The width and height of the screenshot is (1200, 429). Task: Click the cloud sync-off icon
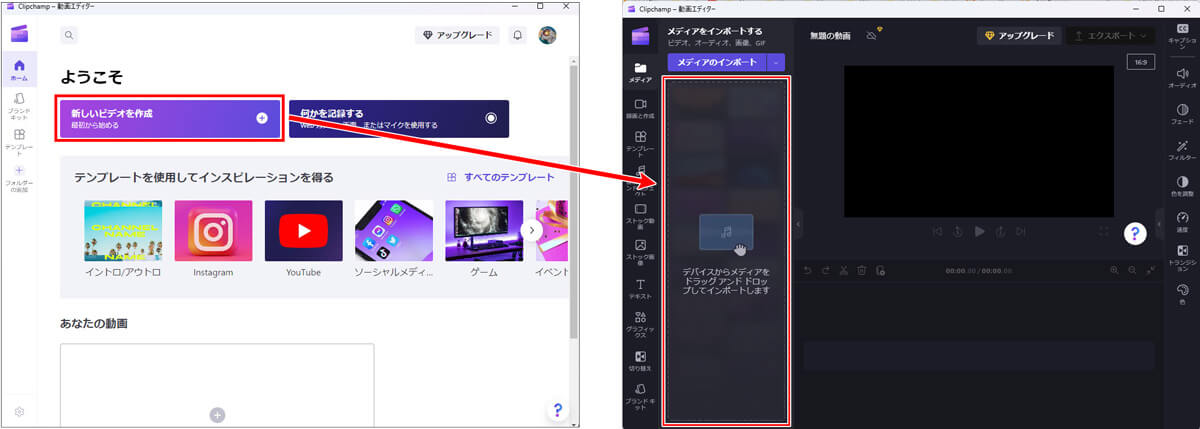(872, 35)
